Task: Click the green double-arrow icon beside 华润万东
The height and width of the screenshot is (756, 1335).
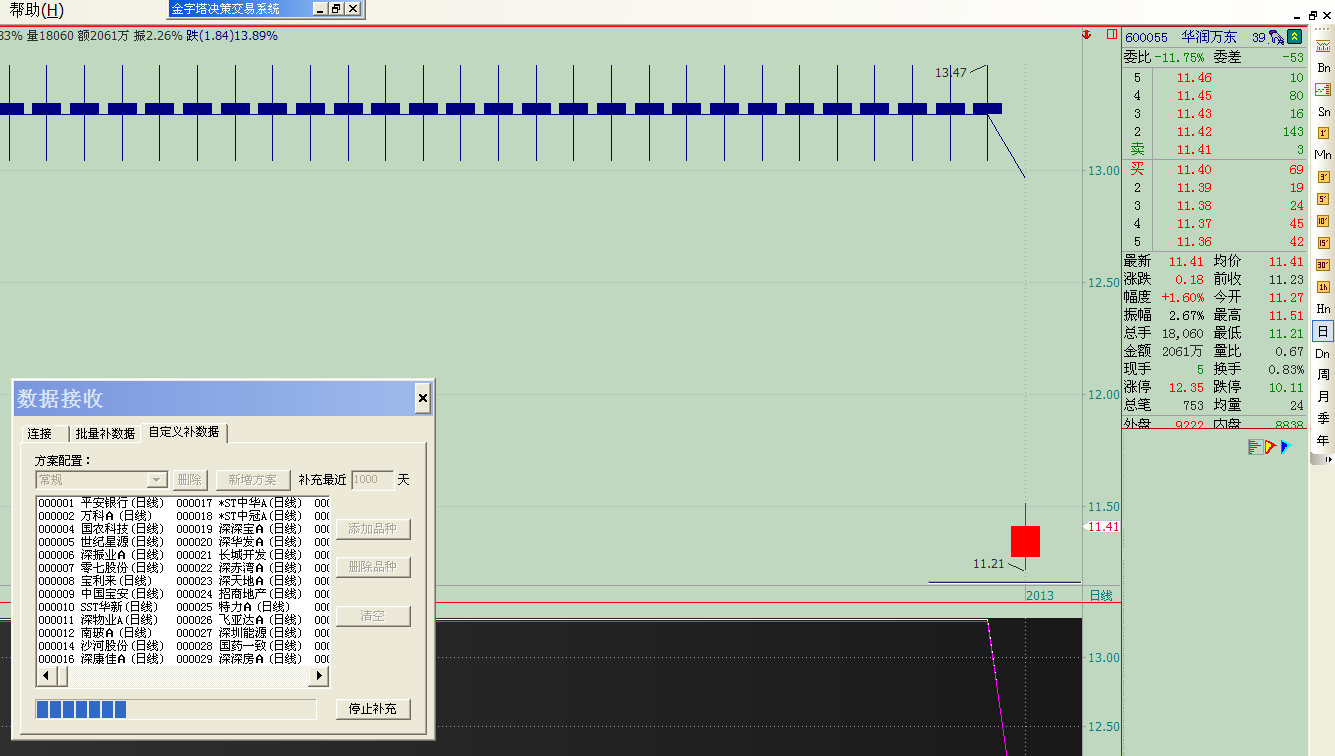Action: (x=1294, y=37)
